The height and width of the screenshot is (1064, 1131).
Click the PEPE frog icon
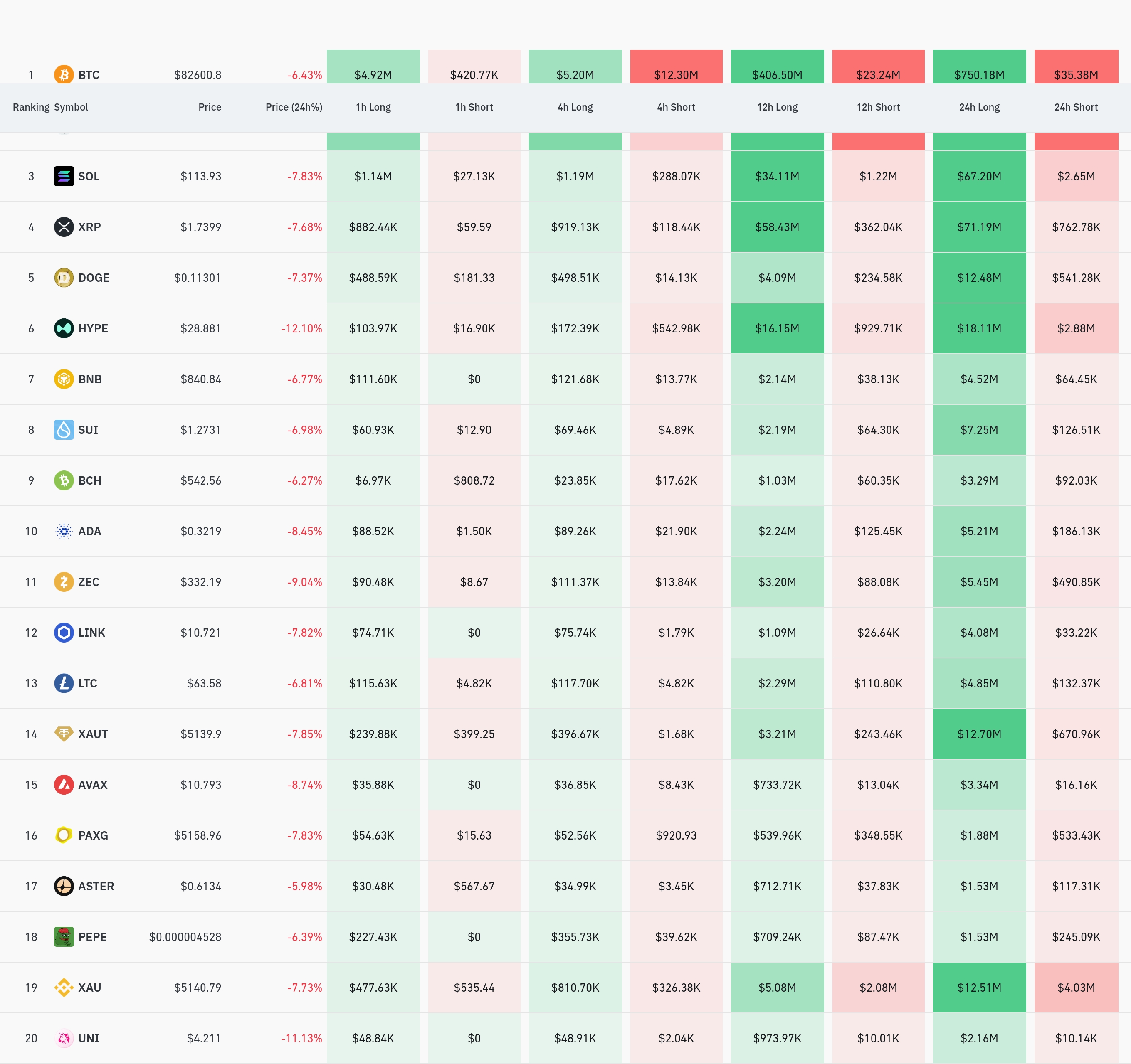pos(64,937)
